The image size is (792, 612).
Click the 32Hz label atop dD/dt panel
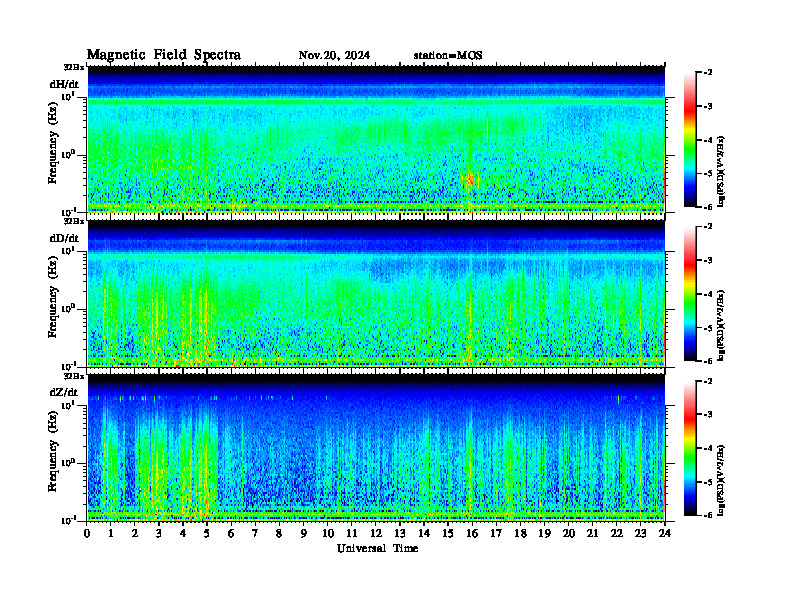coord(74,221)
